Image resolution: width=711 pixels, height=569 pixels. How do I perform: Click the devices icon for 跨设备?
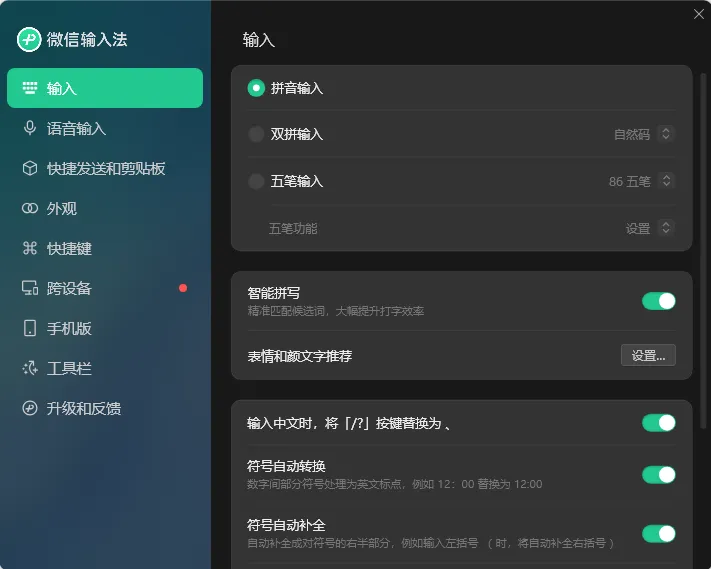(x=30, y=288)
